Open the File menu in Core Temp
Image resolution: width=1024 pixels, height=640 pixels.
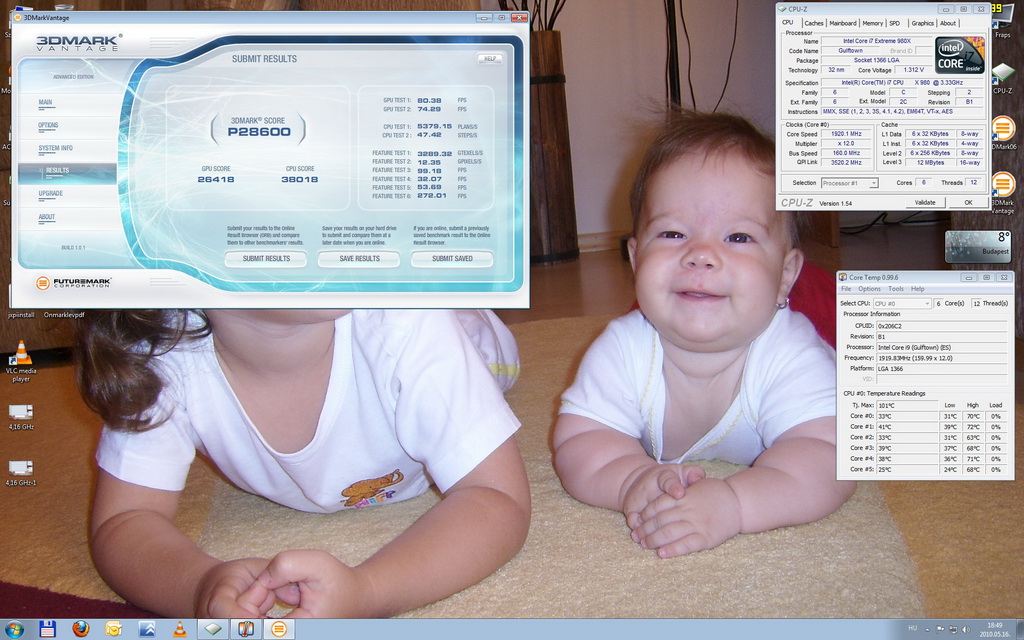tap(846, 289)
